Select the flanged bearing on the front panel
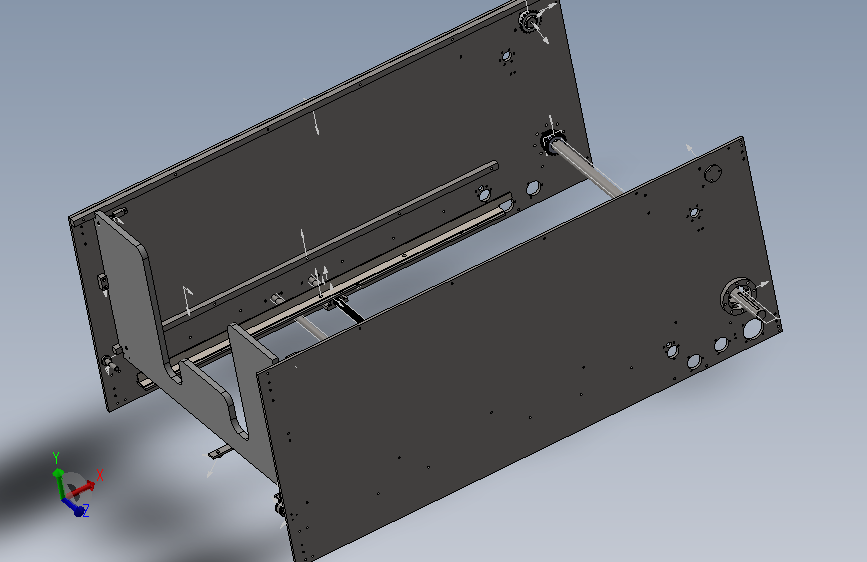This screenshot has width=867, height=562. 738,296
